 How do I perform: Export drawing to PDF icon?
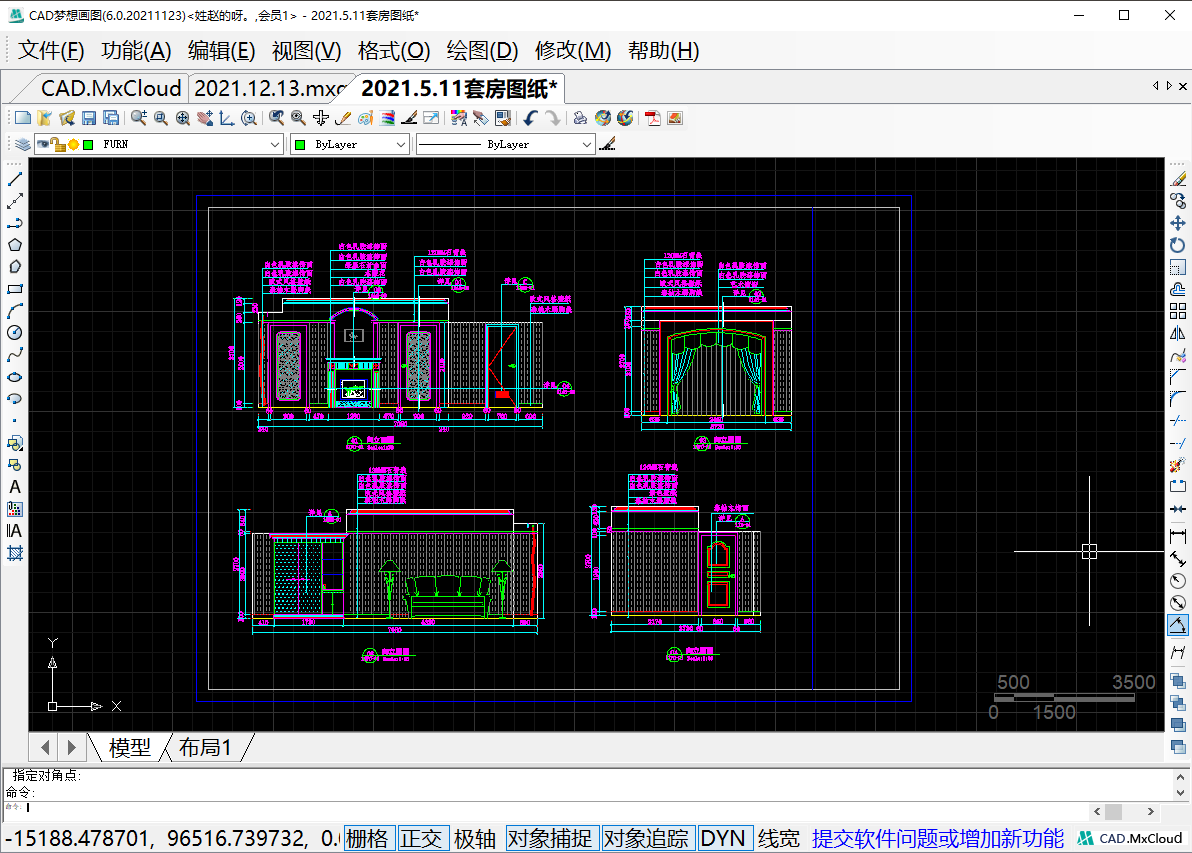pos(652,118)
